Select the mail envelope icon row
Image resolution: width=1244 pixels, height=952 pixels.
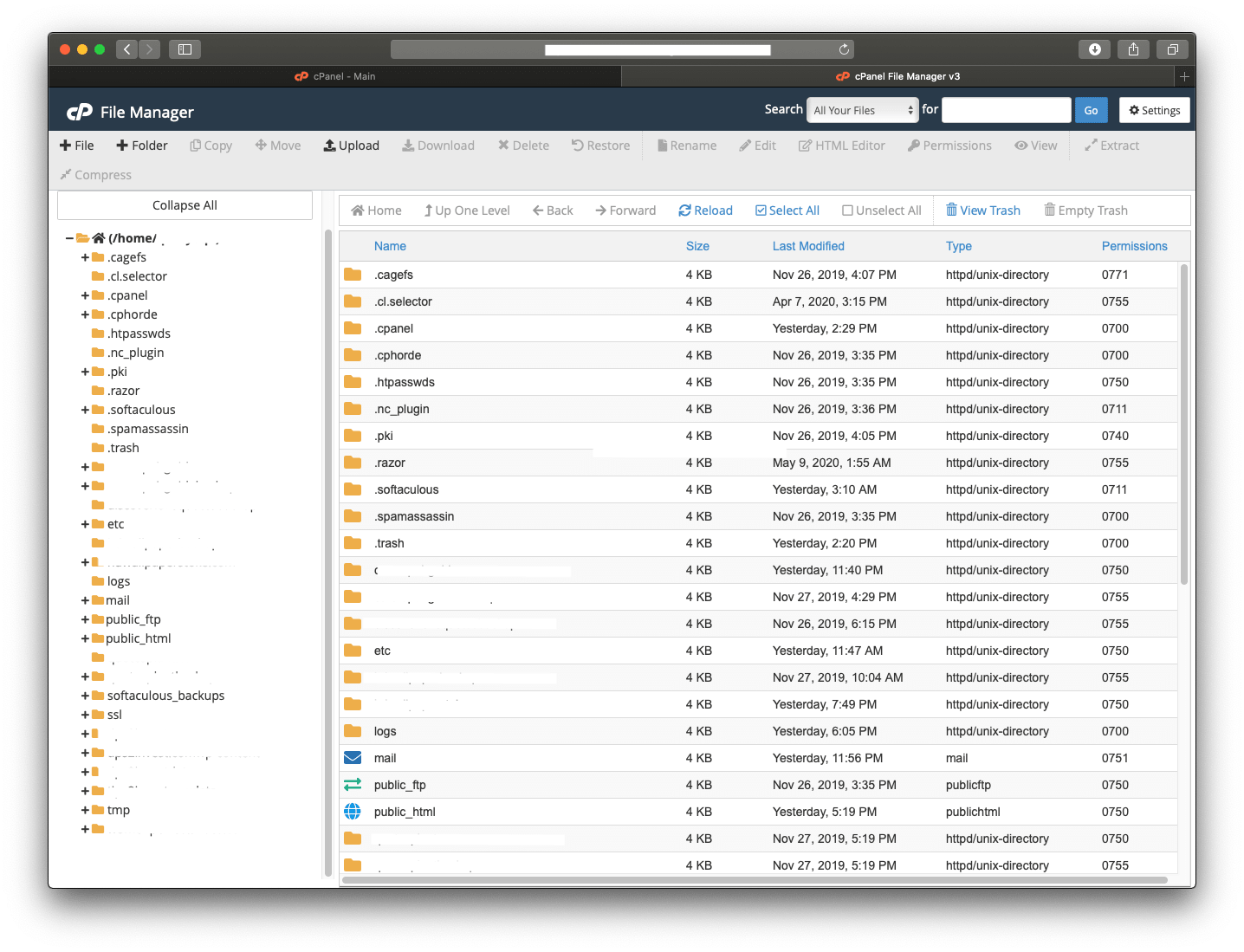[x=353, y=758]
